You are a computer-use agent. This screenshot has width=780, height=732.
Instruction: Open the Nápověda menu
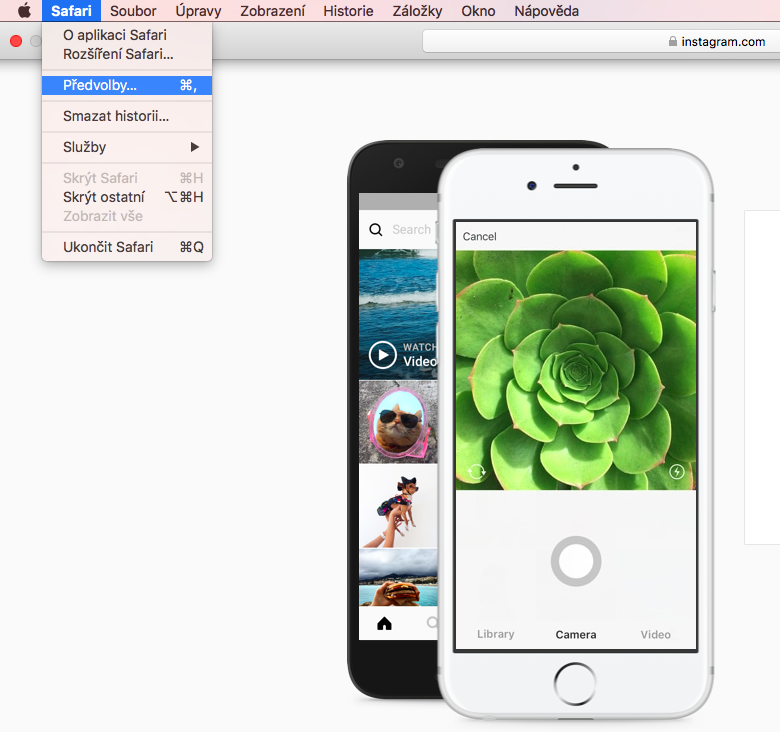pos(546,10)
